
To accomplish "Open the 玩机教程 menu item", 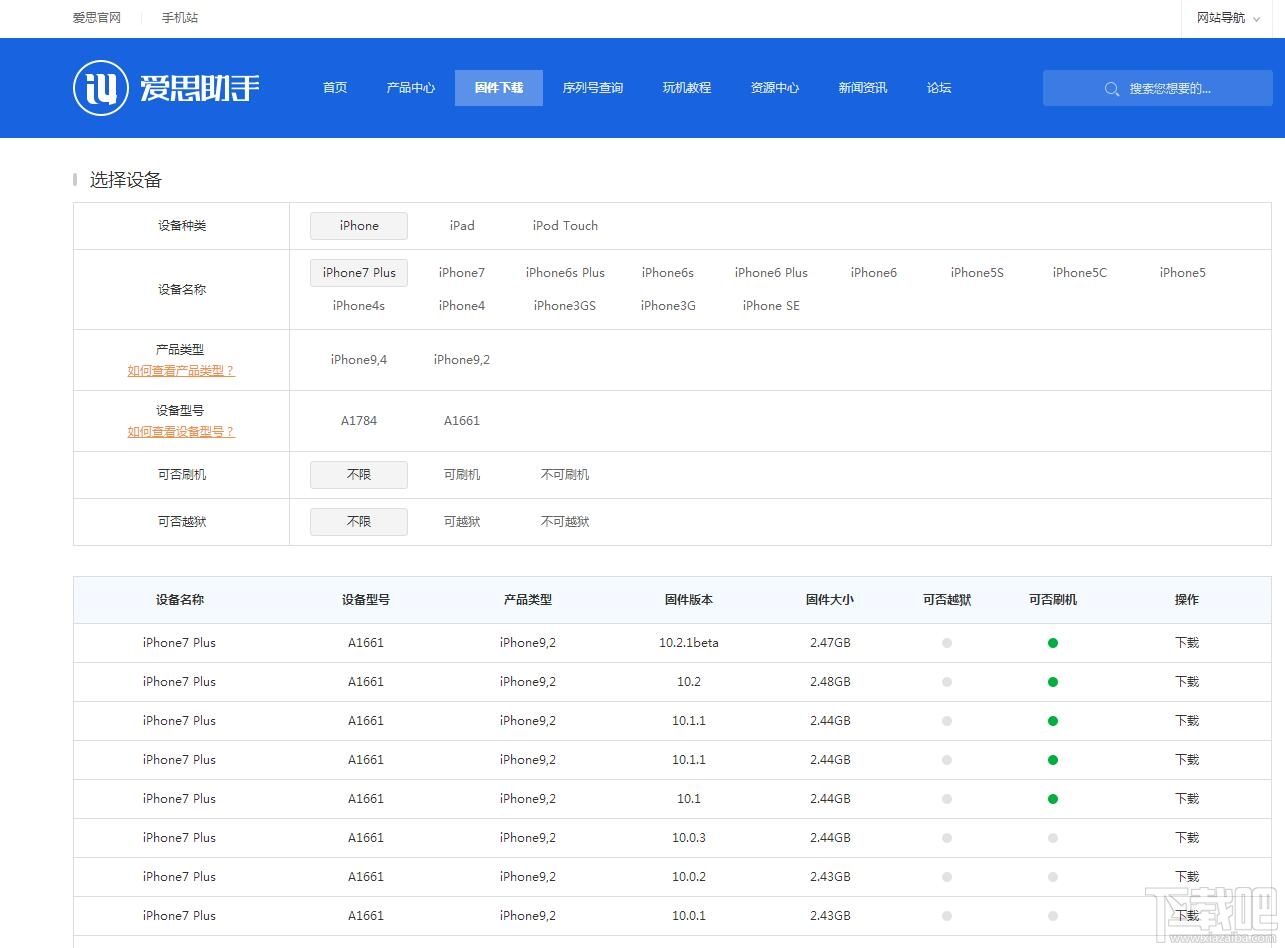I will click(687, 88).
